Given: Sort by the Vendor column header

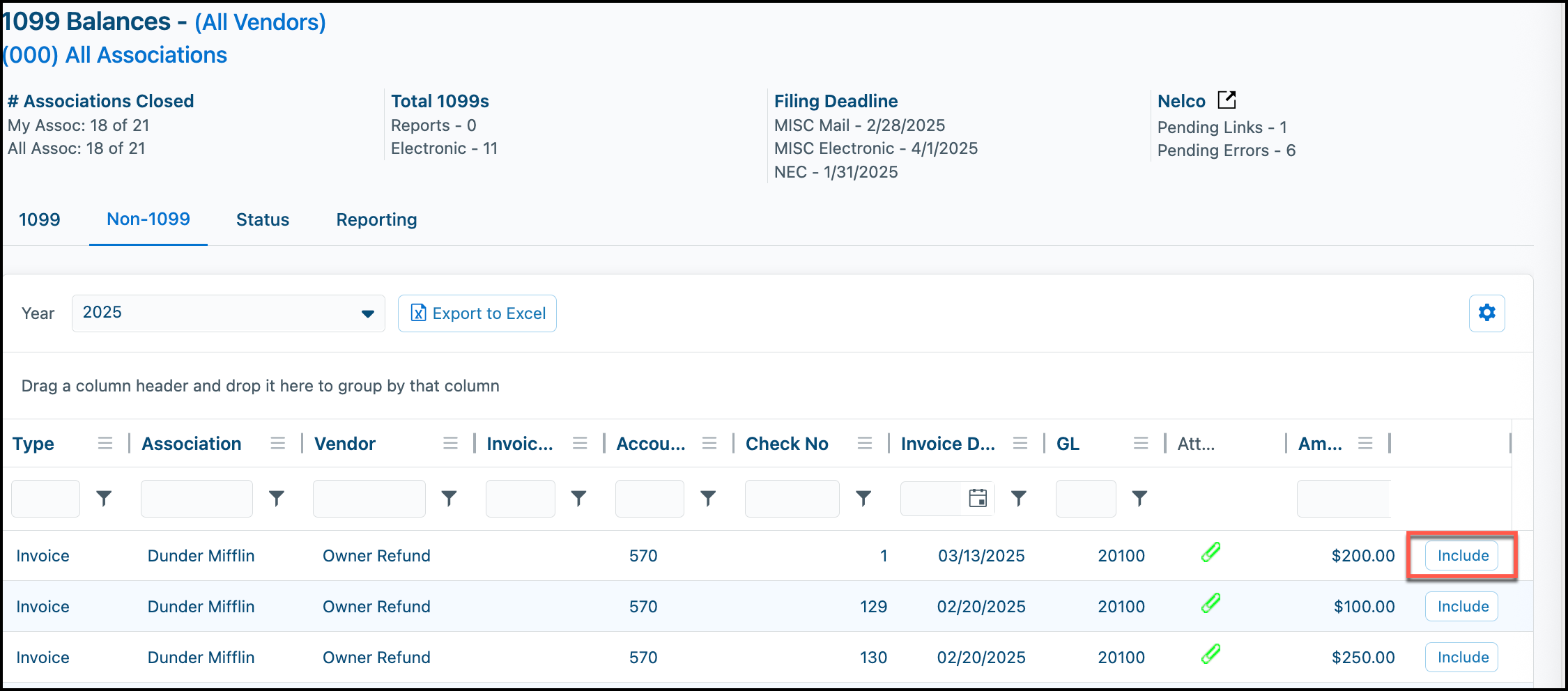Looking at the screenshot, I should click(345, 444).
